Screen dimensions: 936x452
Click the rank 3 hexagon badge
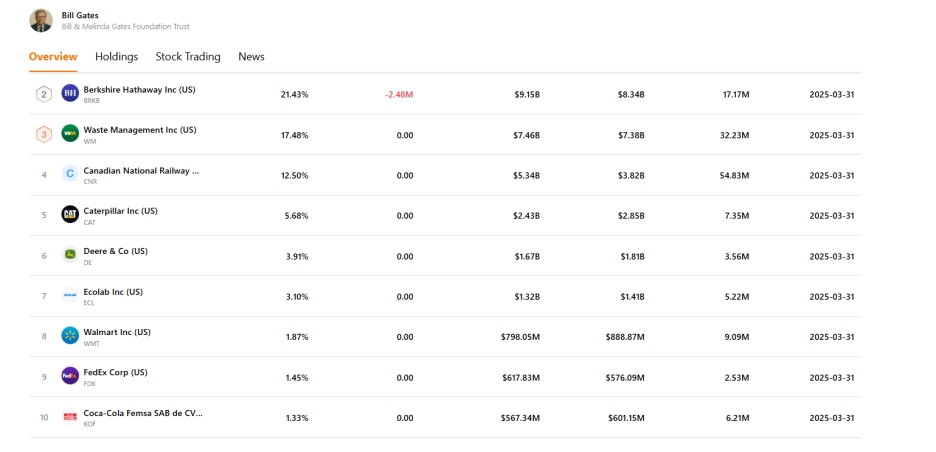coord(44,135)
